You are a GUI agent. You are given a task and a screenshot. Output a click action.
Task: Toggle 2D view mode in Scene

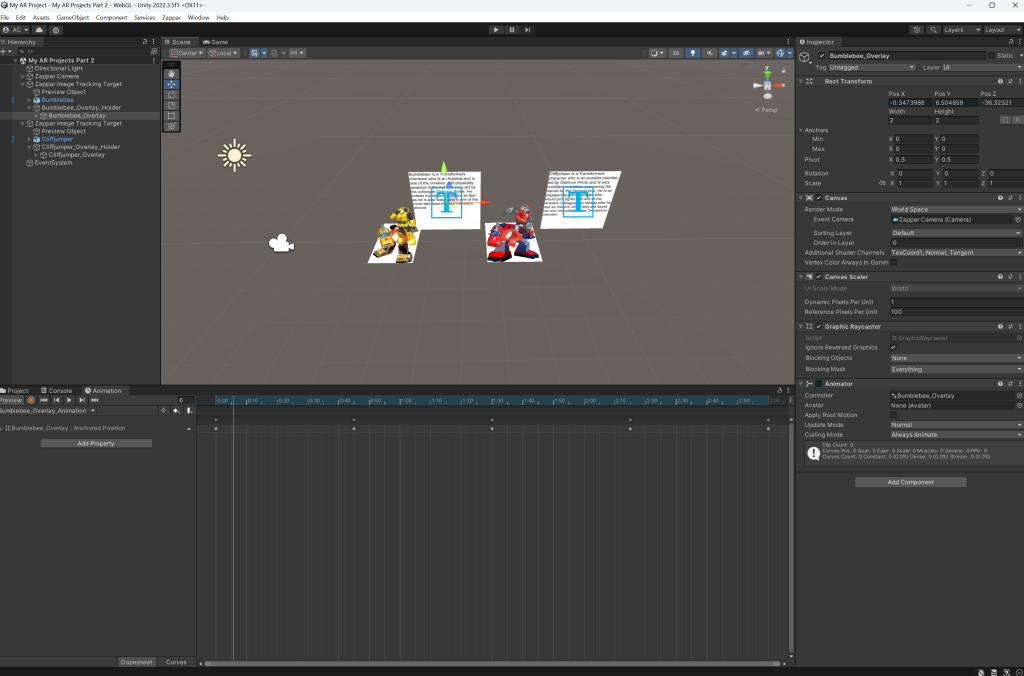point(676,53)
